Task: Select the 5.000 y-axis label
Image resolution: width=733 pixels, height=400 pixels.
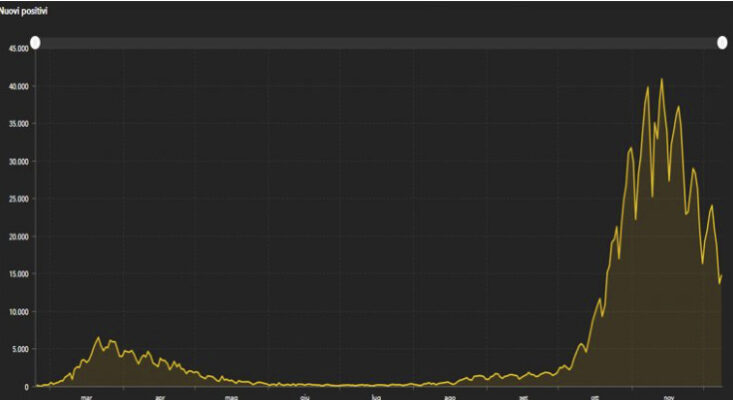Action: 19,350
